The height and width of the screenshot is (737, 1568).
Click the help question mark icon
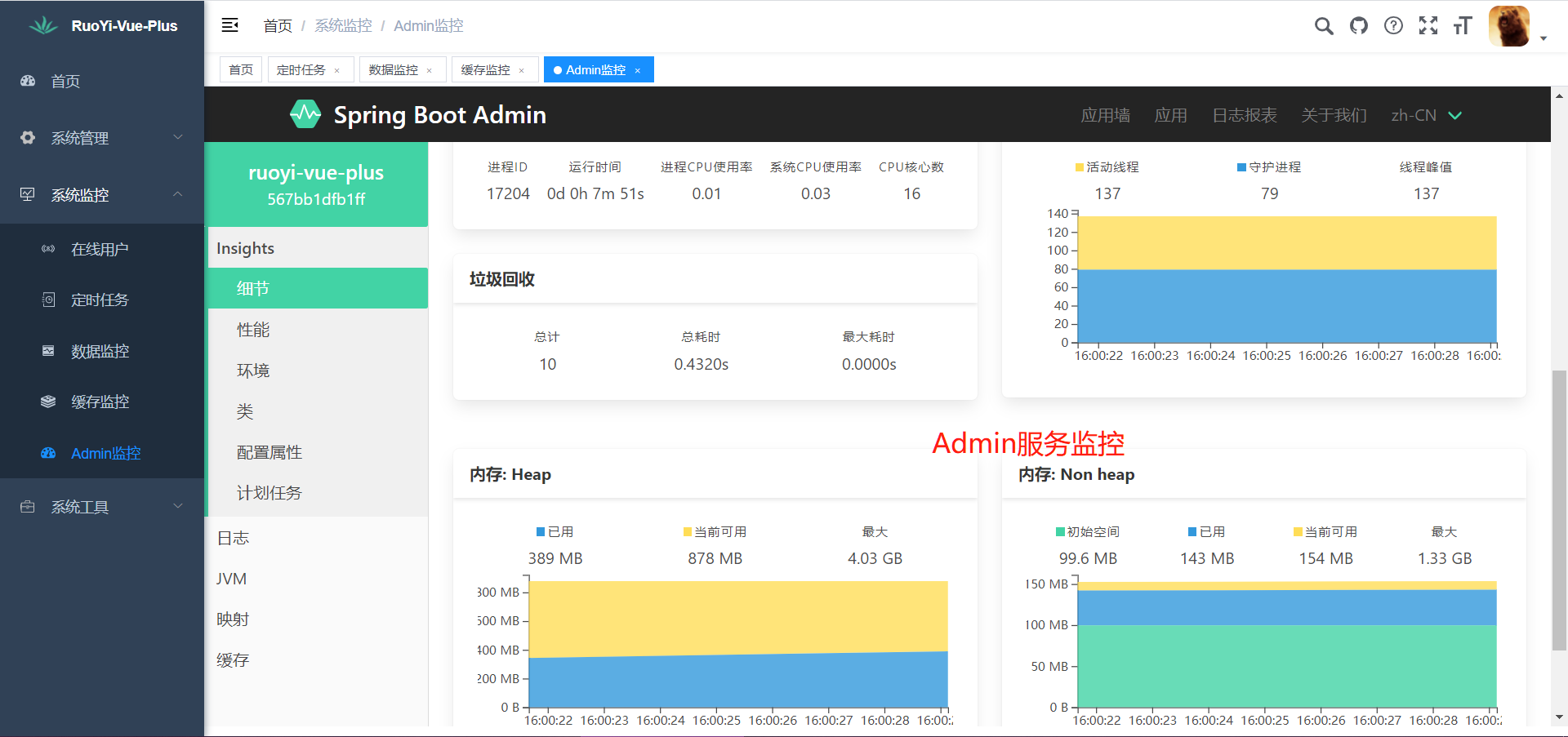1393,26
